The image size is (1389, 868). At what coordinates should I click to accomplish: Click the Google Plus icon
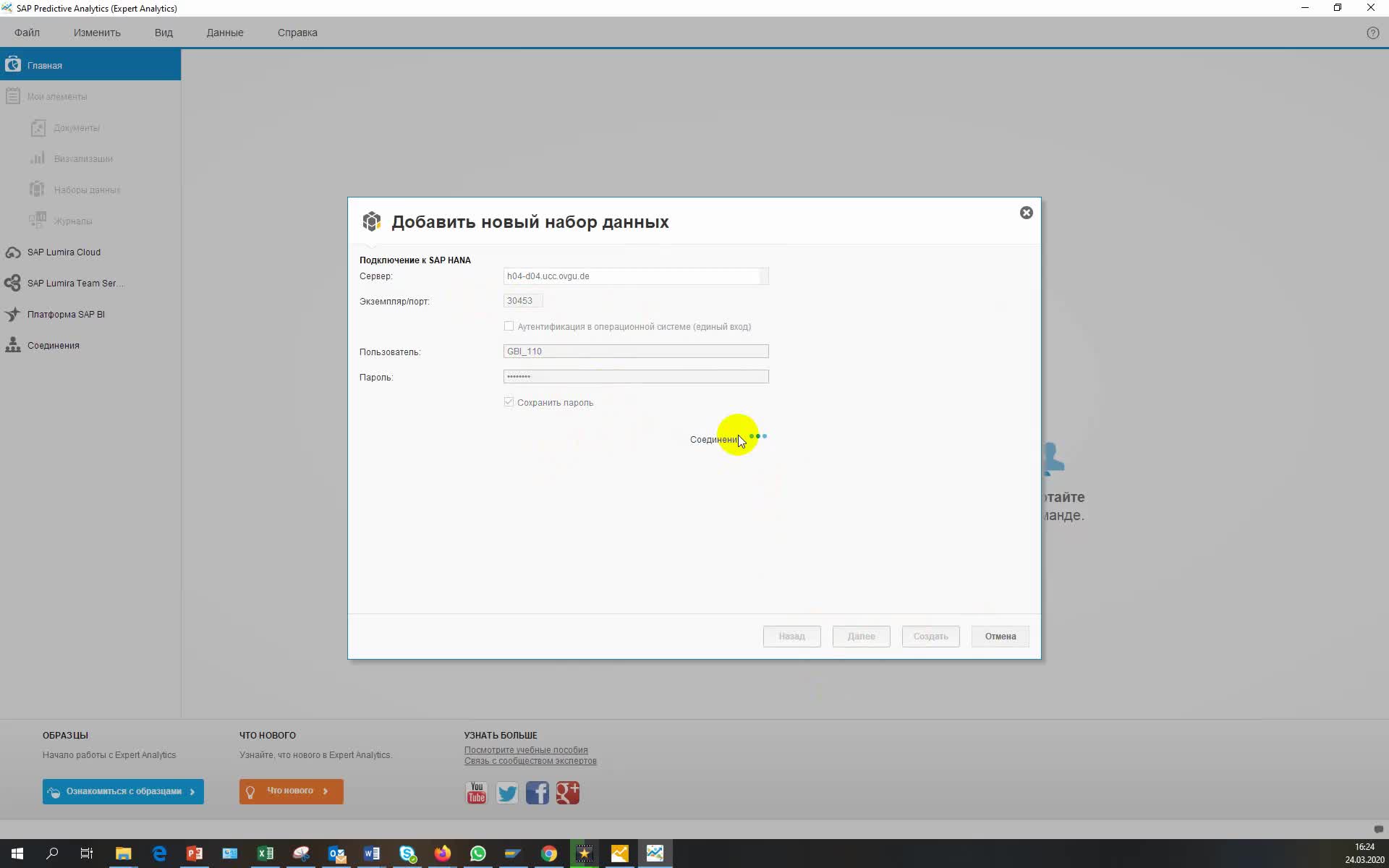(568, 793)
